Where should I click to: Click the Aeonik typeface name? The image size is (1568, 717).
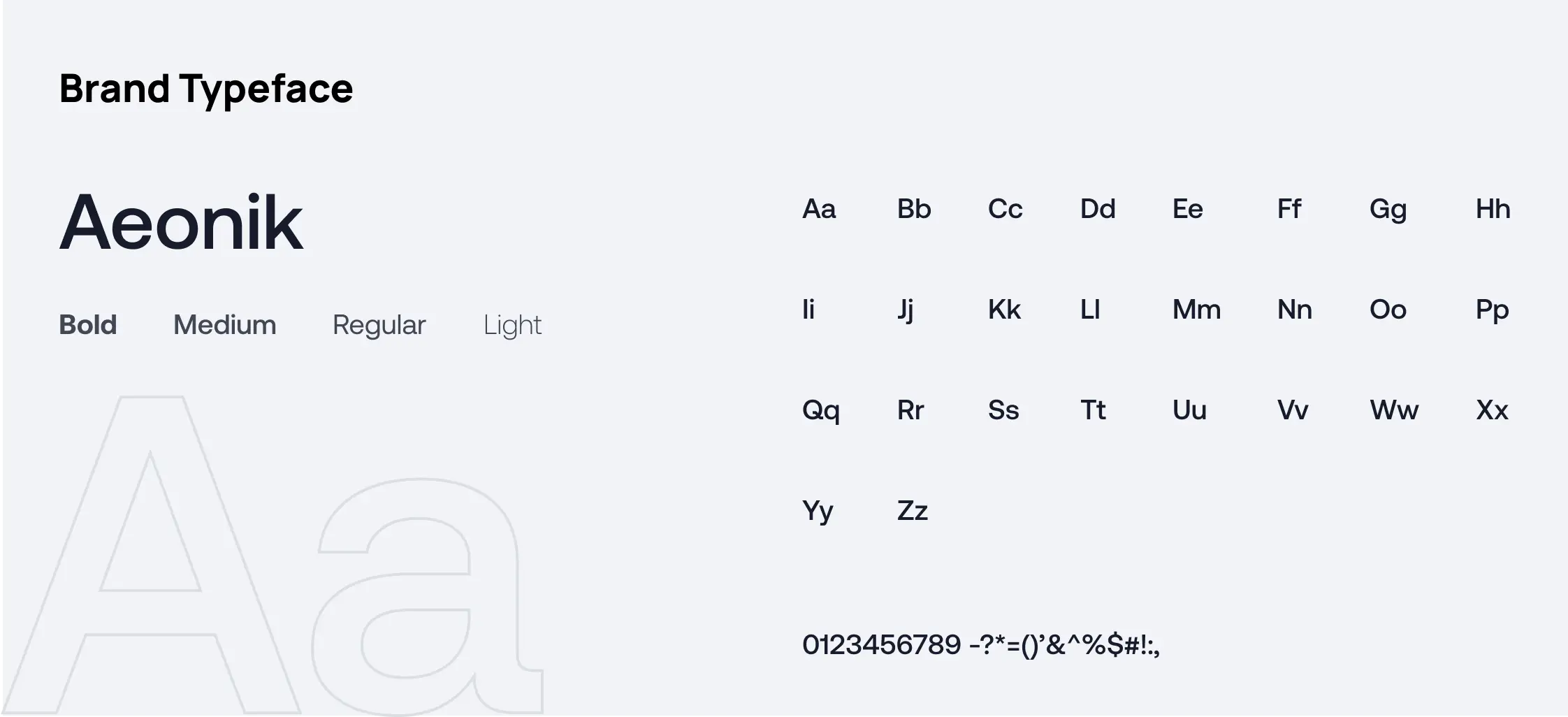coord(181,222)
